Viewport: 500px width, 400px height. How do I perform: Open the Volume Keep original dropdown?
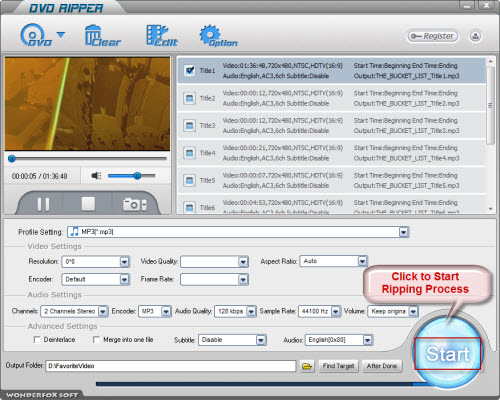click(413, 311)
